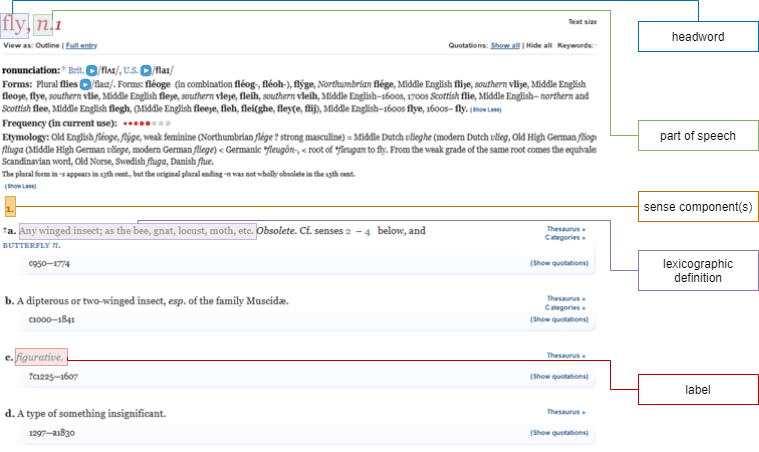Jump to sense 2 cross-reference

pos(348,231)
